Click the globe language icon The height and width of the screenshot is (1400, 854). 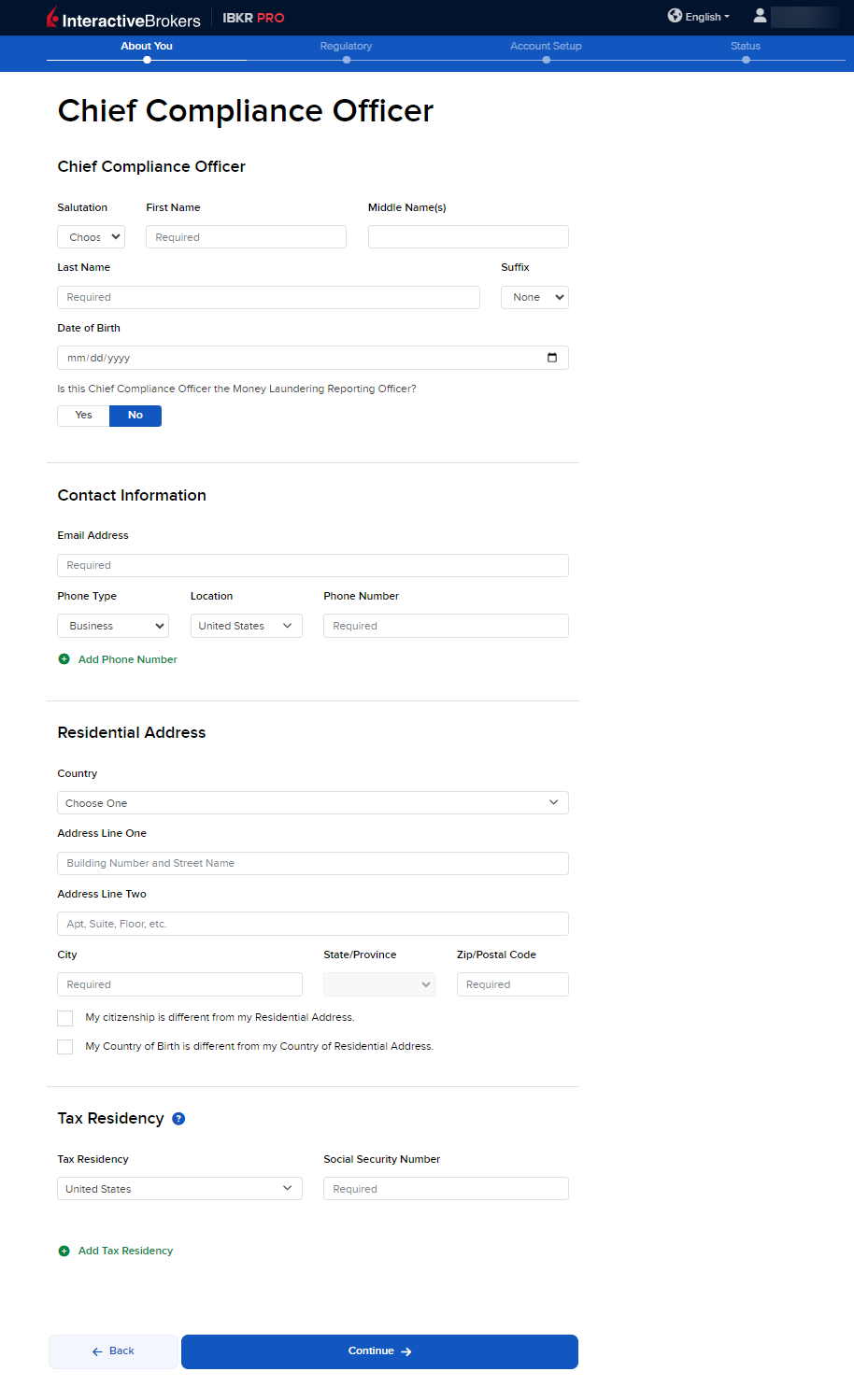click(675, 16)
